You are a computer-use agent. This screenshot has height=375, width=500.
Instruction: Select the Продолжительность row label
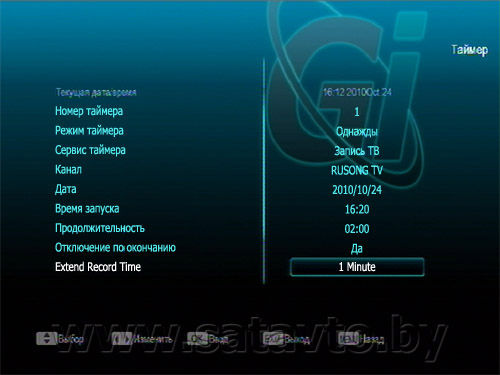coord(100,228)
